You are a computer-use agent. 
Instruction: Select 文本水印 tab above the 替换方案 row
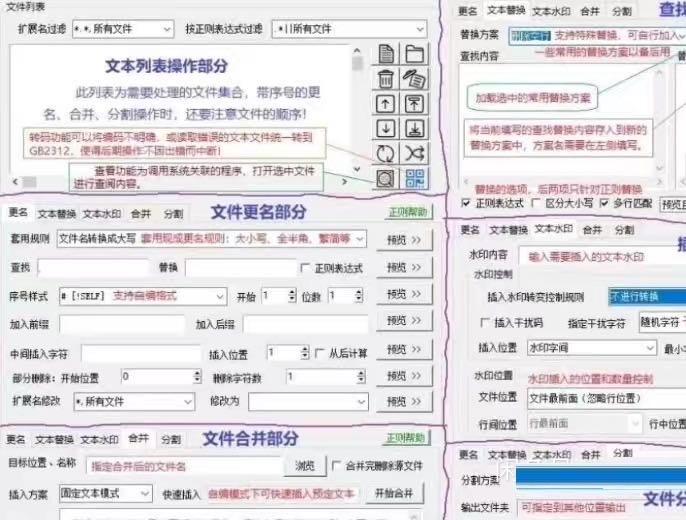point(551,11)
